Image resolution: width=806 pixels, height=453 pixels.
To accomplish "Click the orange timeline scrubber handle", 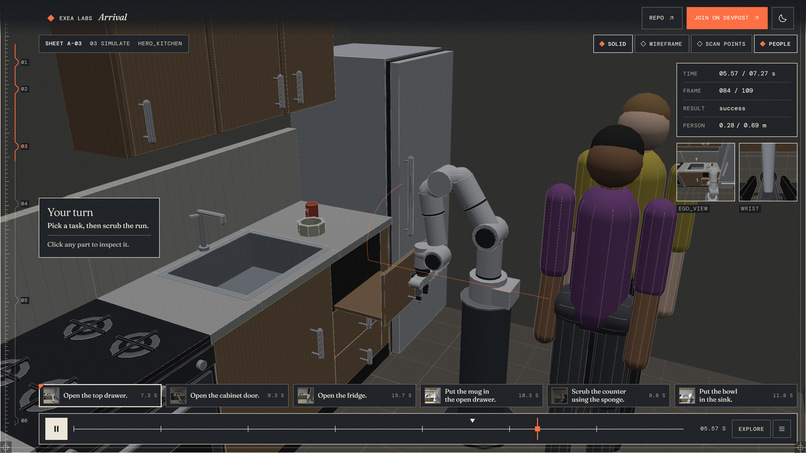I will (537, 428).
